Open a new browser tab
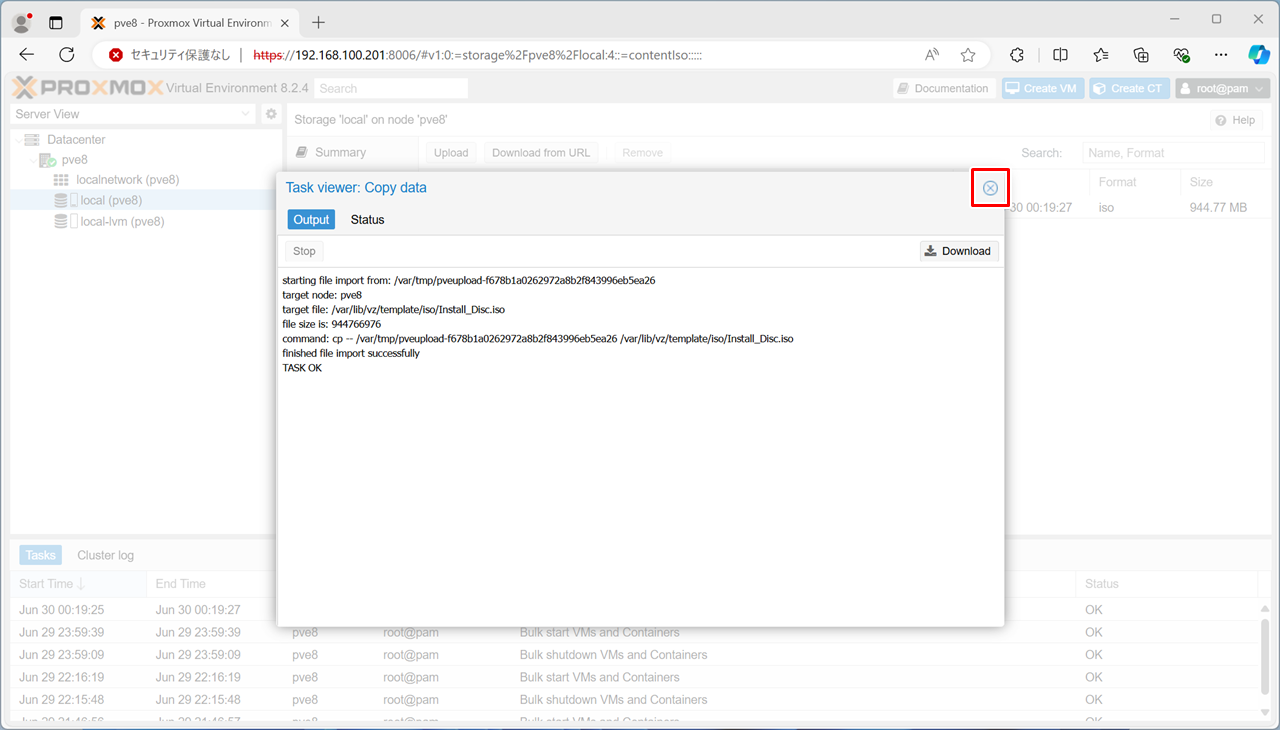1280x730 pixels. pyautogui.click(x=319, y=22)
